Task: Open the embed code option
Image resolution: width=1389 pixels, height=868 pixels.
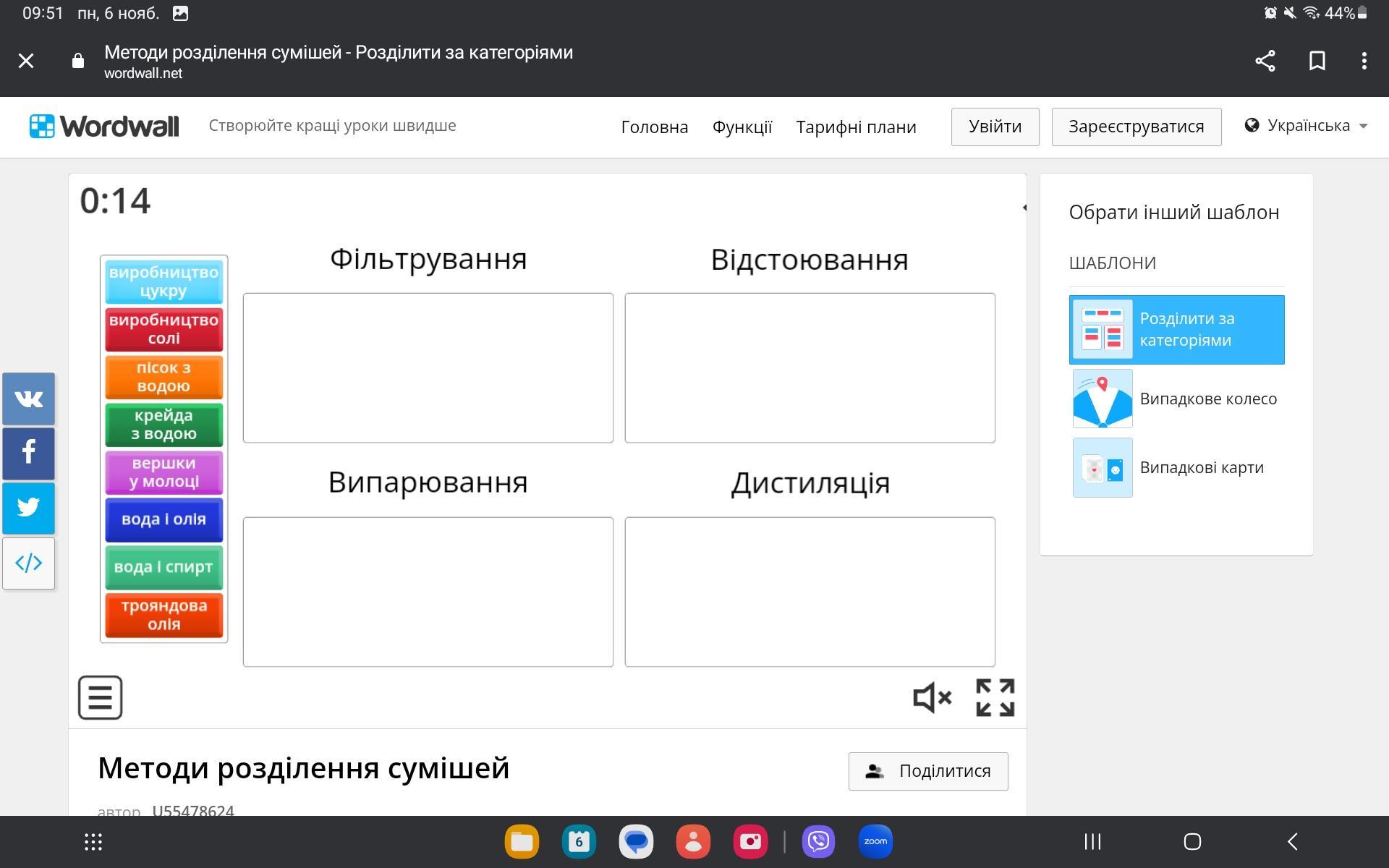Action: pos(29,563)
